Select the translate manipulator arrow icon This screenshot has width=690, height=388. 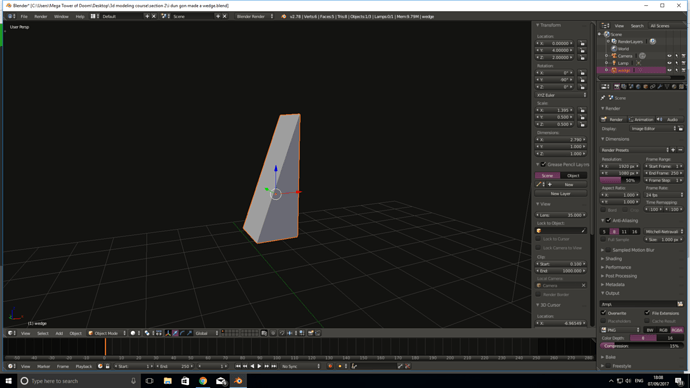[x=175, y=333]
